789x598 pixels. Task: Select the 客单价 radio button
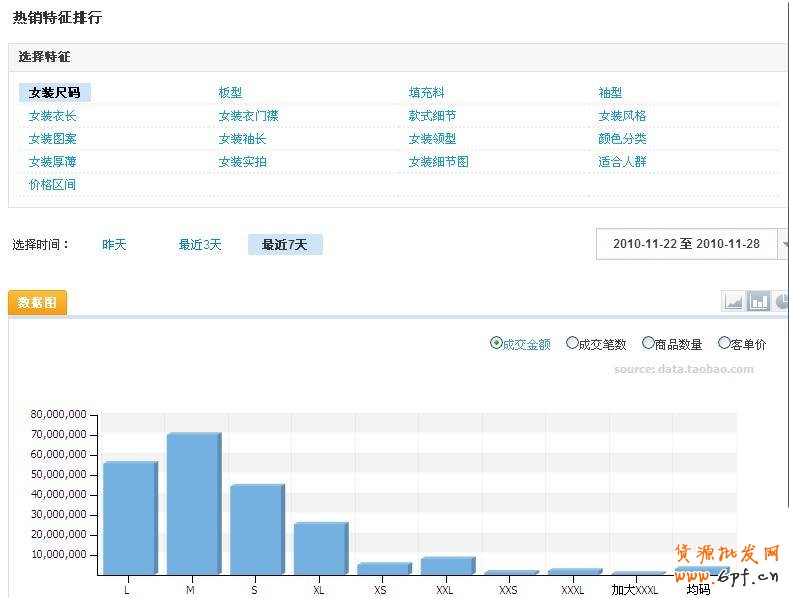(x=724, y=343)
